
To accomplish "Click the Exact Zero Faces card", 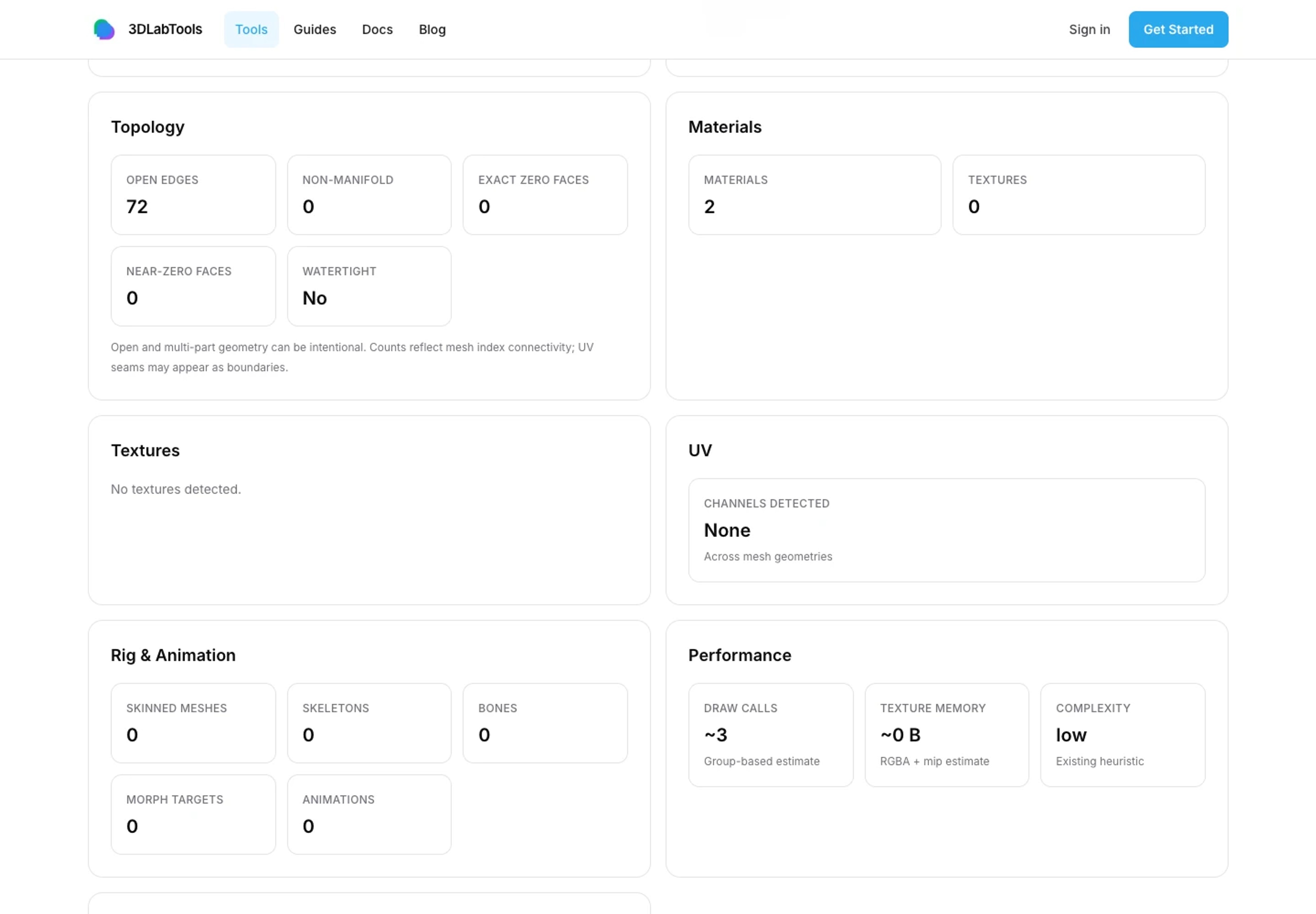I will tap(545, 195).
